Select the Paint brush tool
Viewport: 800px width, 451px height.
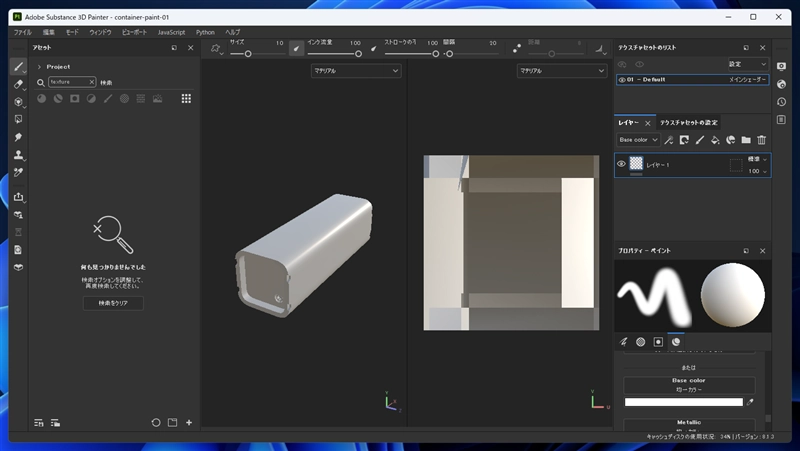click(18, 66)
